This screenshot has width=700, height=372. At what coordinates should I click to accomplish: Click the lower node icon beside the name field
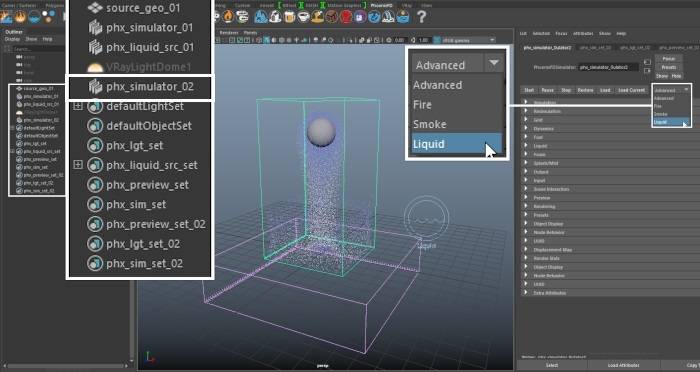647,71
